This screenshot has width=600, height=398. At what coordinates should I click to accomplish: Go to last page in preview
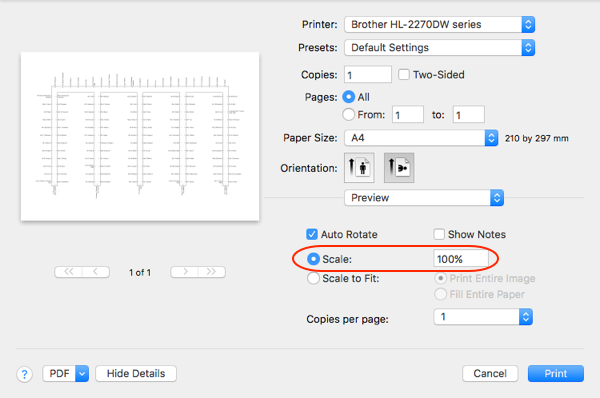[x=212, y=272]
